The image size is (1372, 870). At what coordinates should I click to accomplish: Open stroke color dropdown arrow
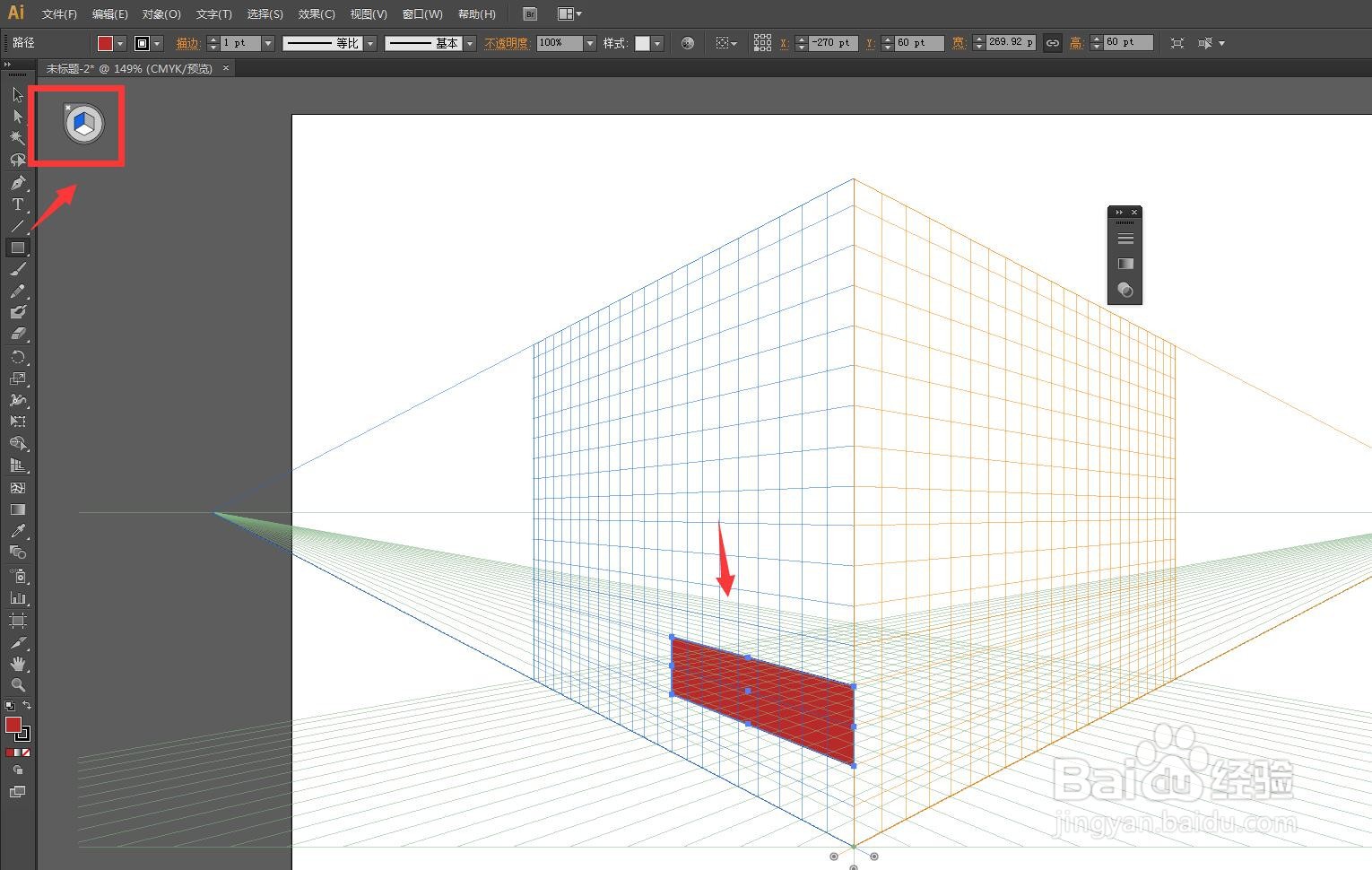pos(158,43)
